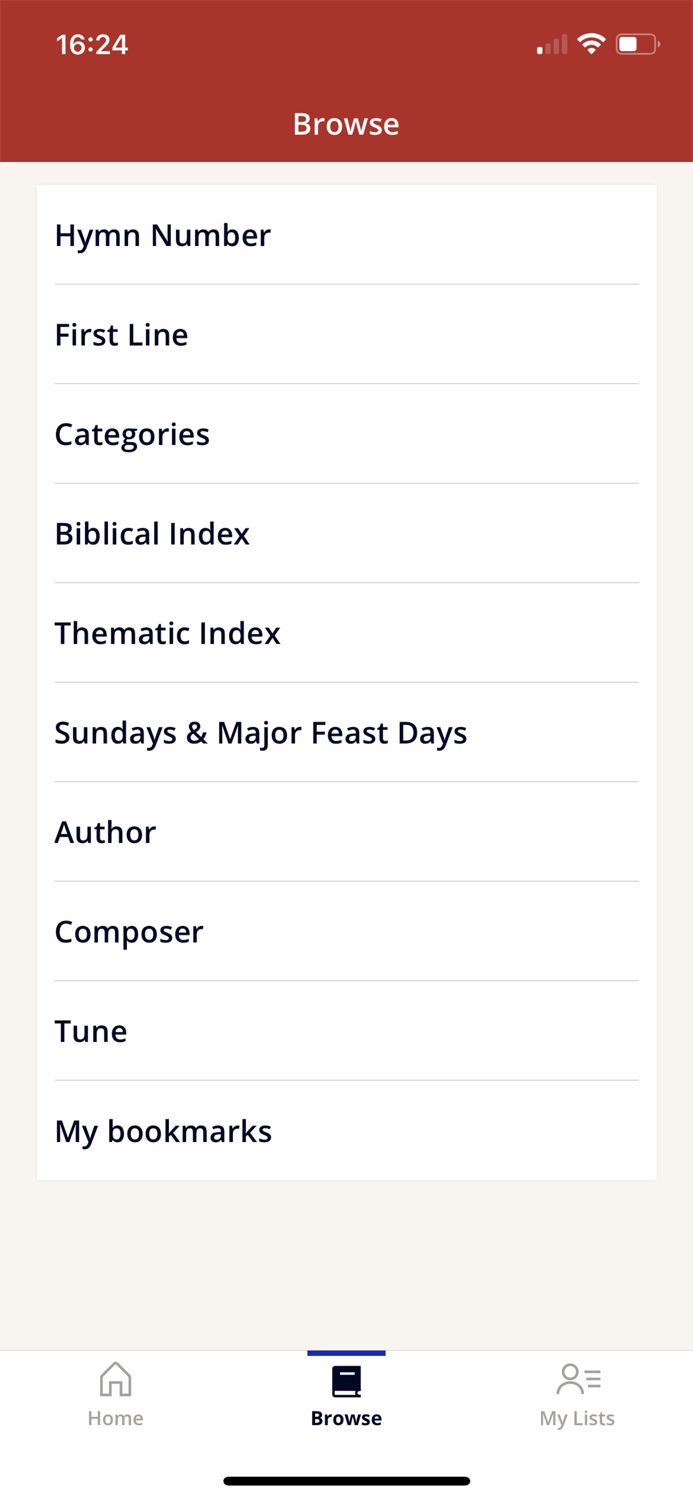Image resolution: width=693 pixels, height=1500 pixels.
Task: Tap the clock showing 16:24
Action: tap(92, 44)
